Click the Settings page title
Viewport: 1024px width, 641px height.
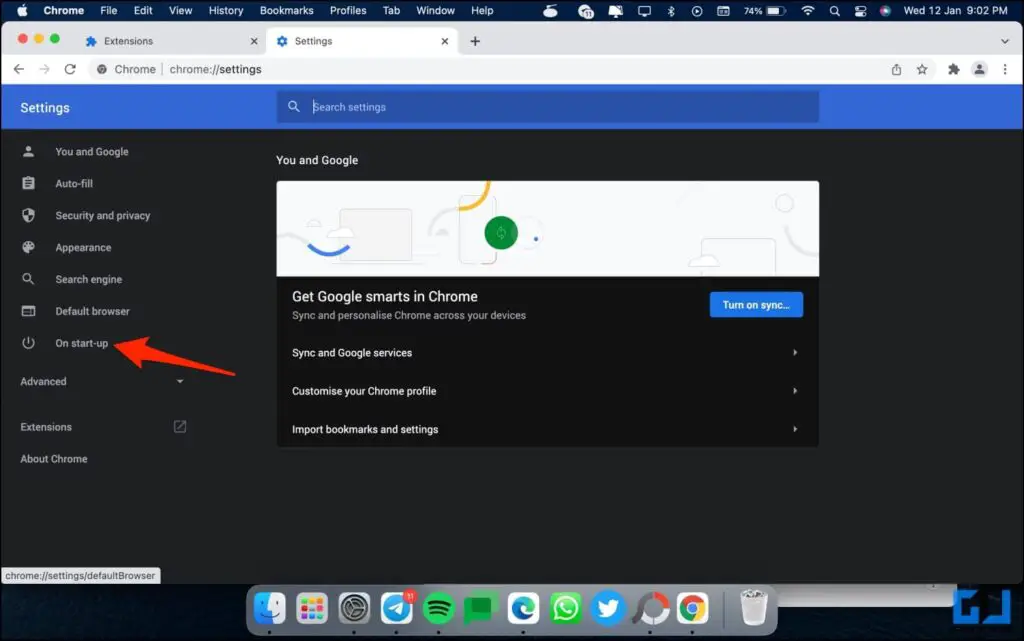pyautogui.click(x=44, y=108)
